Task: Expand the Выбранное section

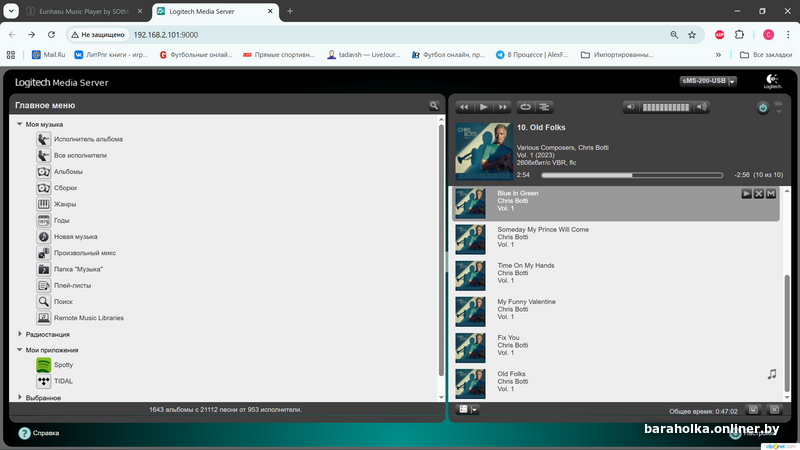Action: pos(19,397)
